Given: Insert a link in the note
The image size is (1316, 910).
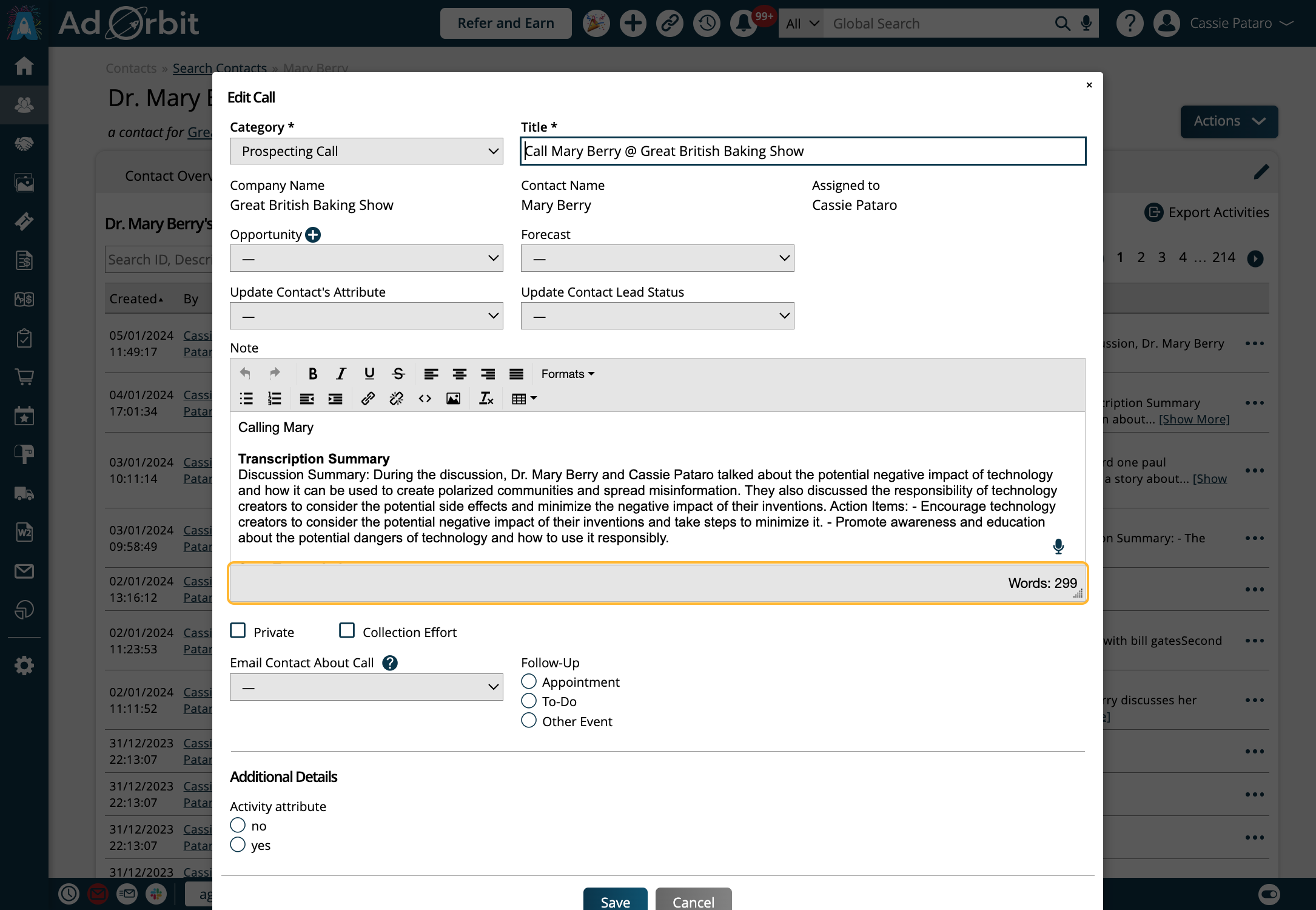Looking at the screenshot, I should point(368,399).
